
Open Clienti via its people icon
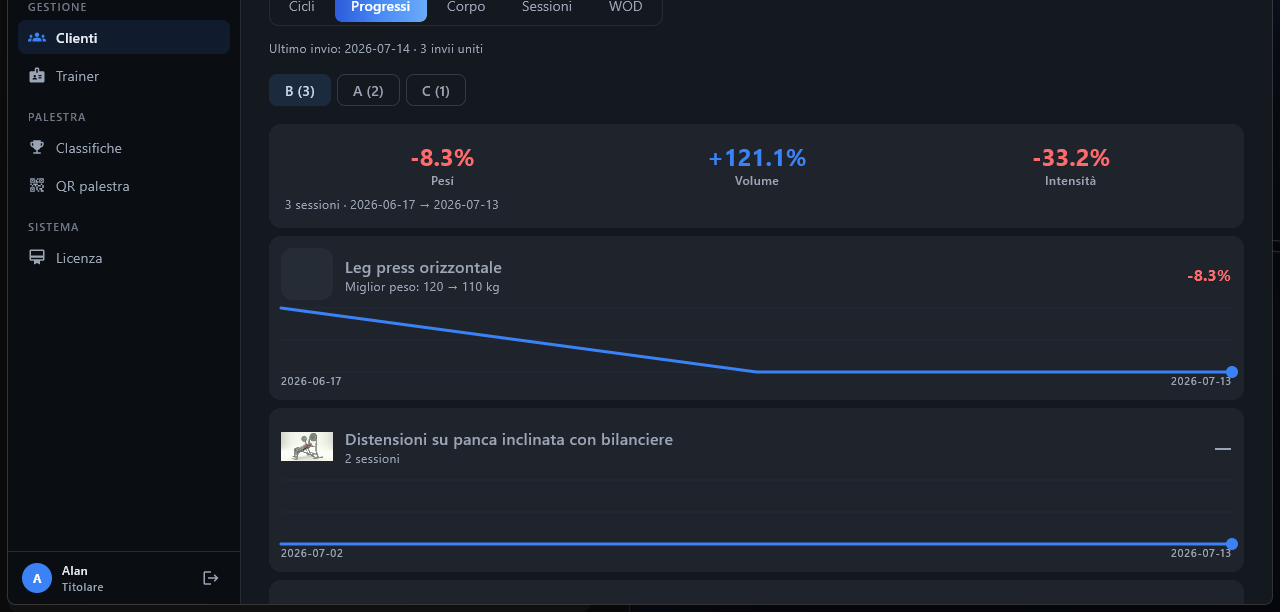click(37, 38)
